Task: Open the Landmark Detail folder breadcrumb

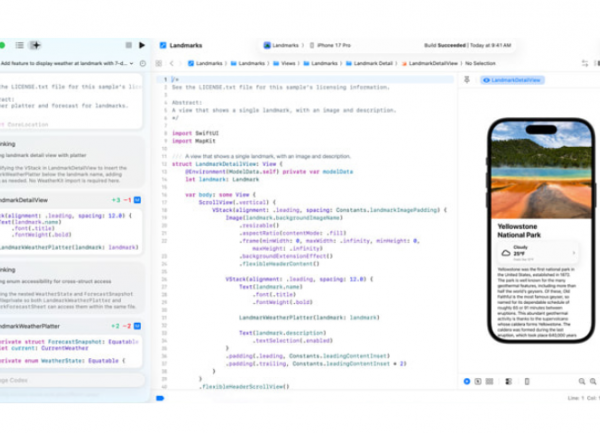Action: pos(369,63)
